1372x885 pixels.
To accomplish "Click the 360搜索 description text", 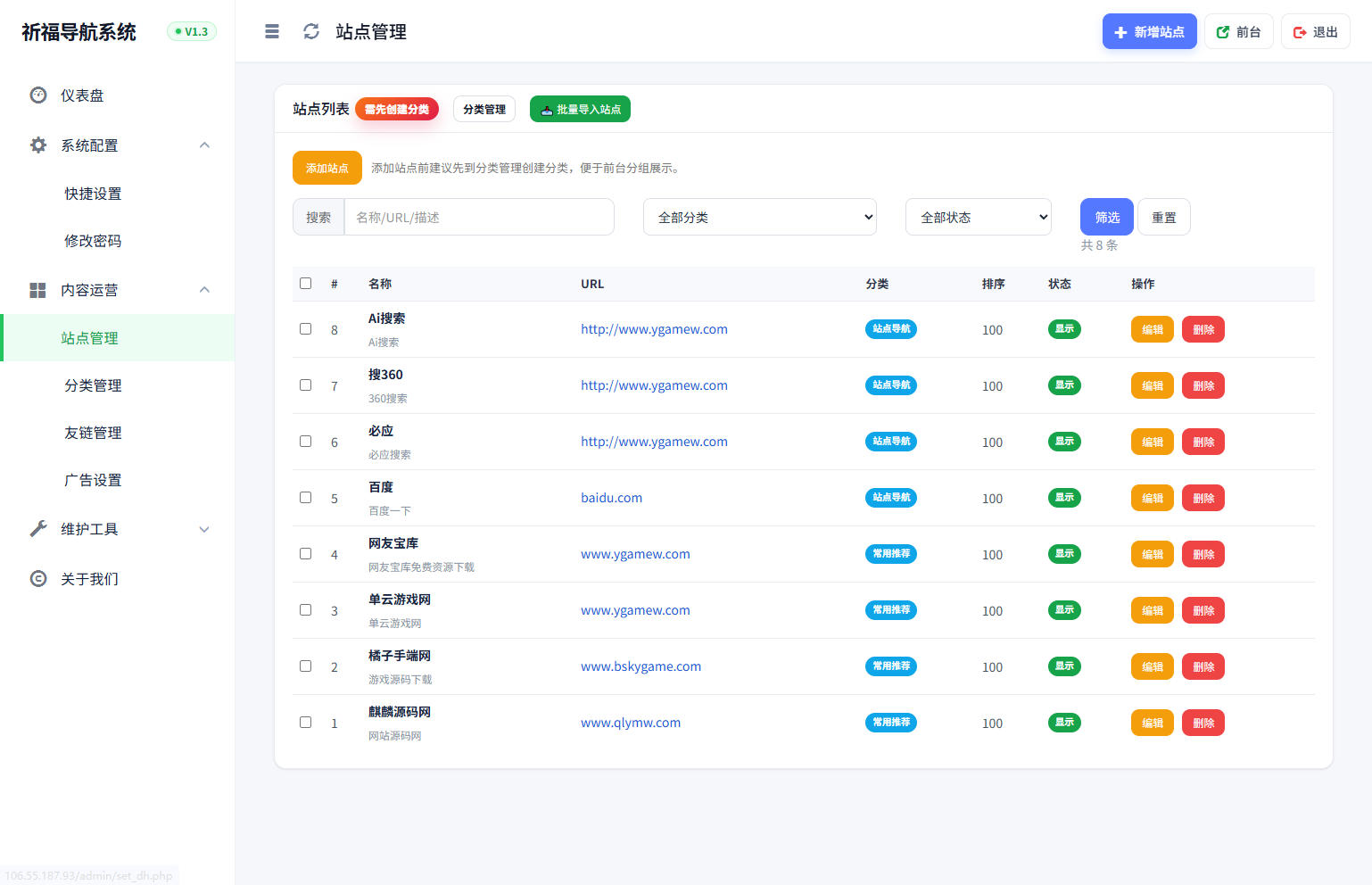I will tap(388, 399).
